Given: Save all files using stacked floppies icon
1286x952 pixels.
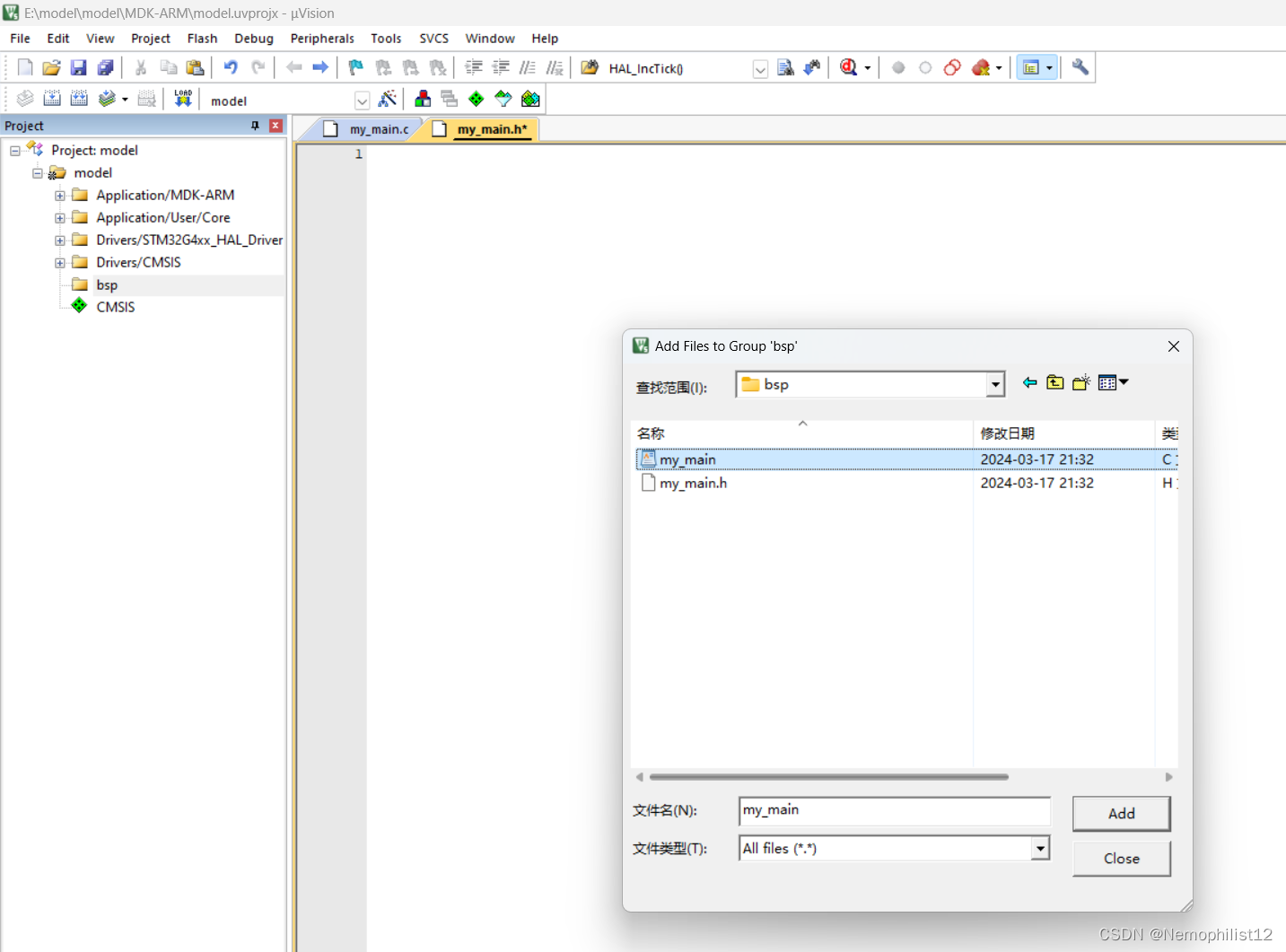Looking at the screenshot, I should [106, 67].
